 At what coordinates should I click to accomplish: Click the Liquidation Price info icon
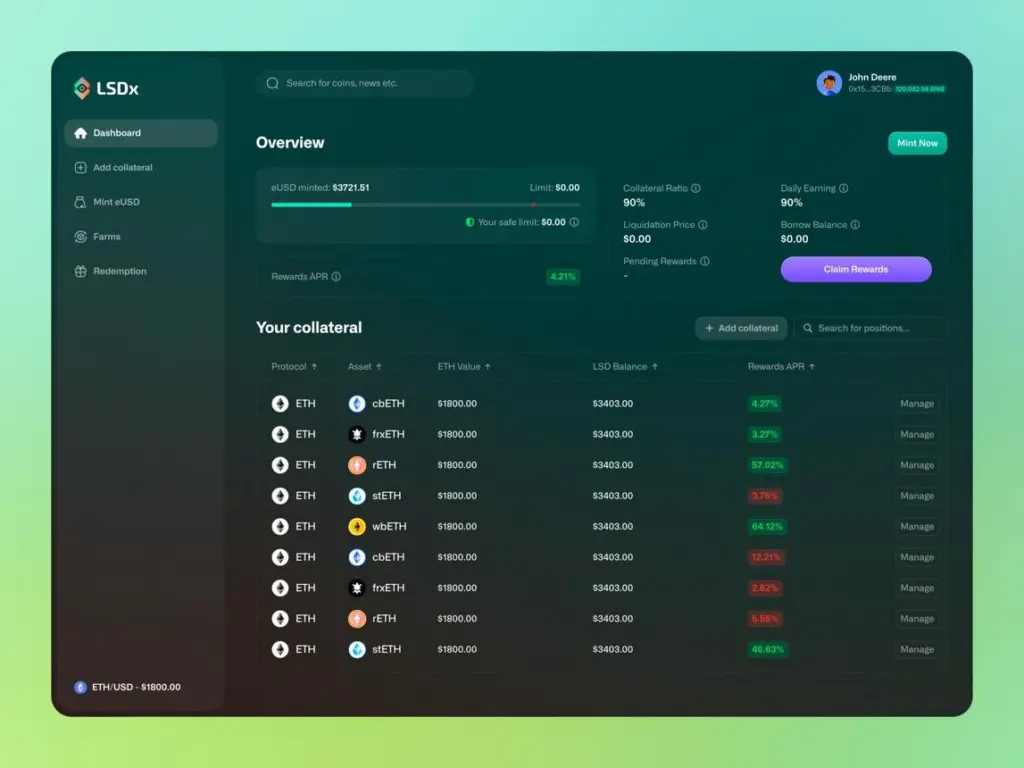tap(703, 225)
